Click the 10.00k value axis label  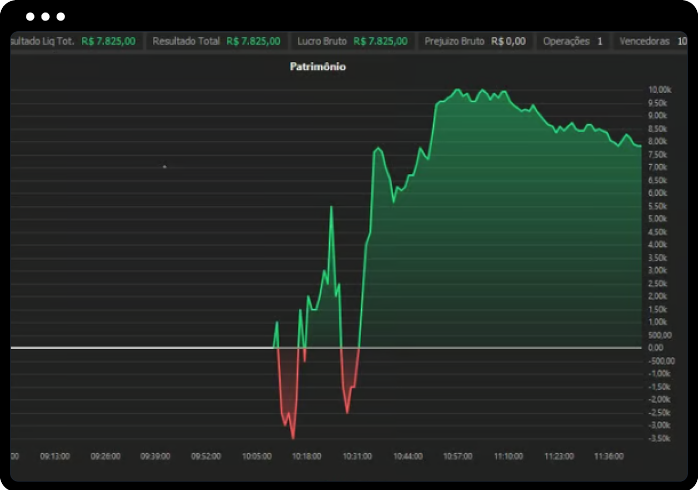point(658,90)
